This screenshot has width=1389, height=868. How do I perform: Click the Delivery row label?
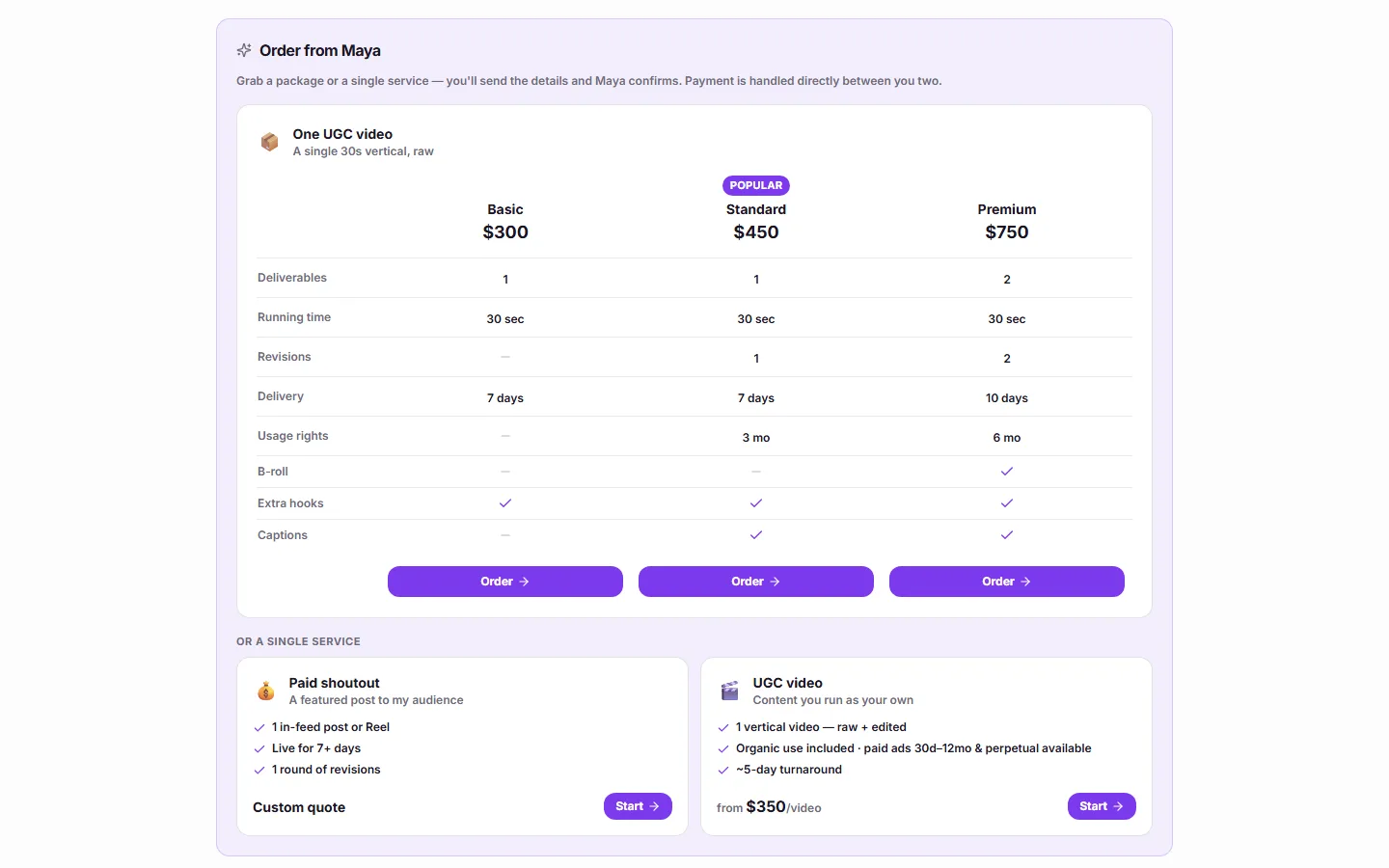tap(281, 396)
